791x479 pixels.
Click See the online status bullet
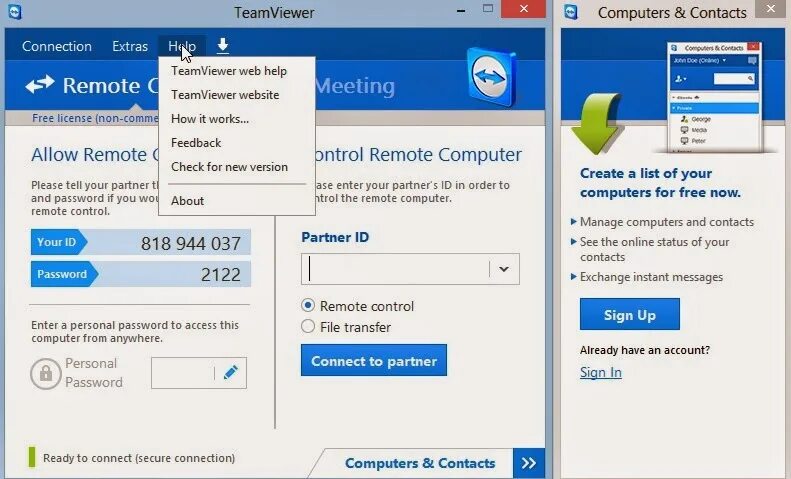tap(654, 249)
